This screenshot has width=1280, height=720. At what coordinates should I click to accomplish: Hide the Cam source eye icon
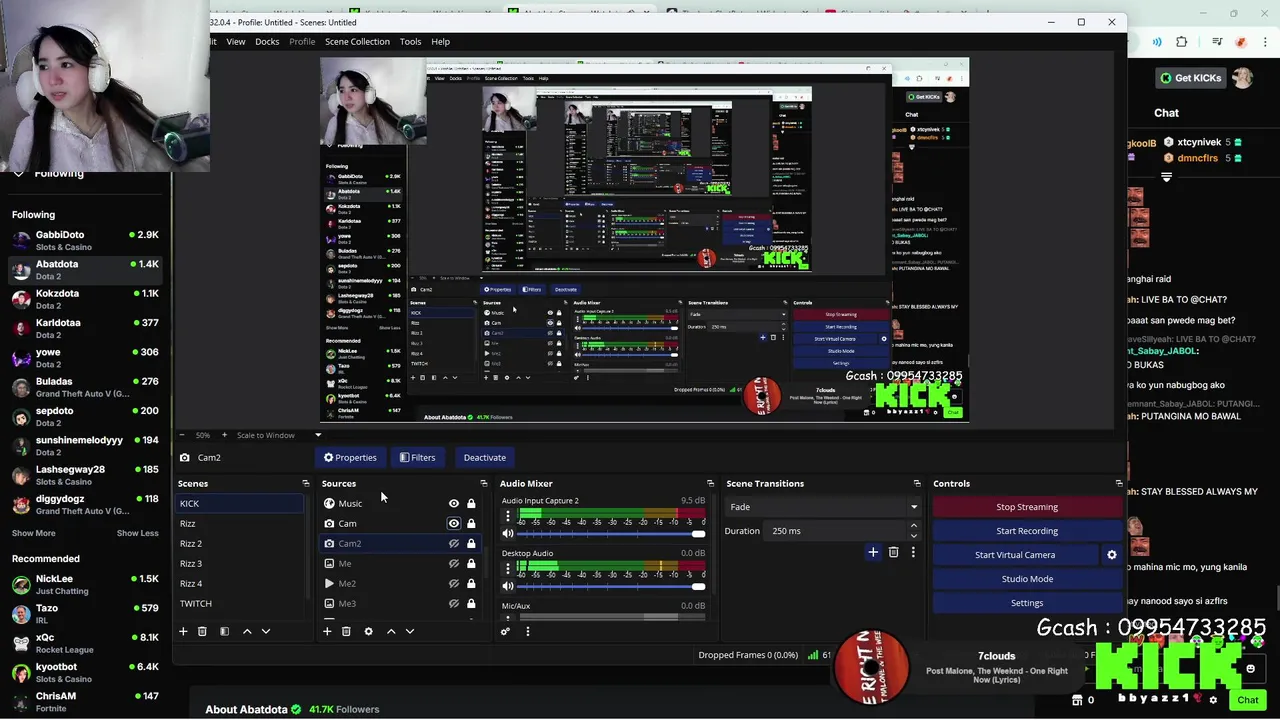(454, 523)
